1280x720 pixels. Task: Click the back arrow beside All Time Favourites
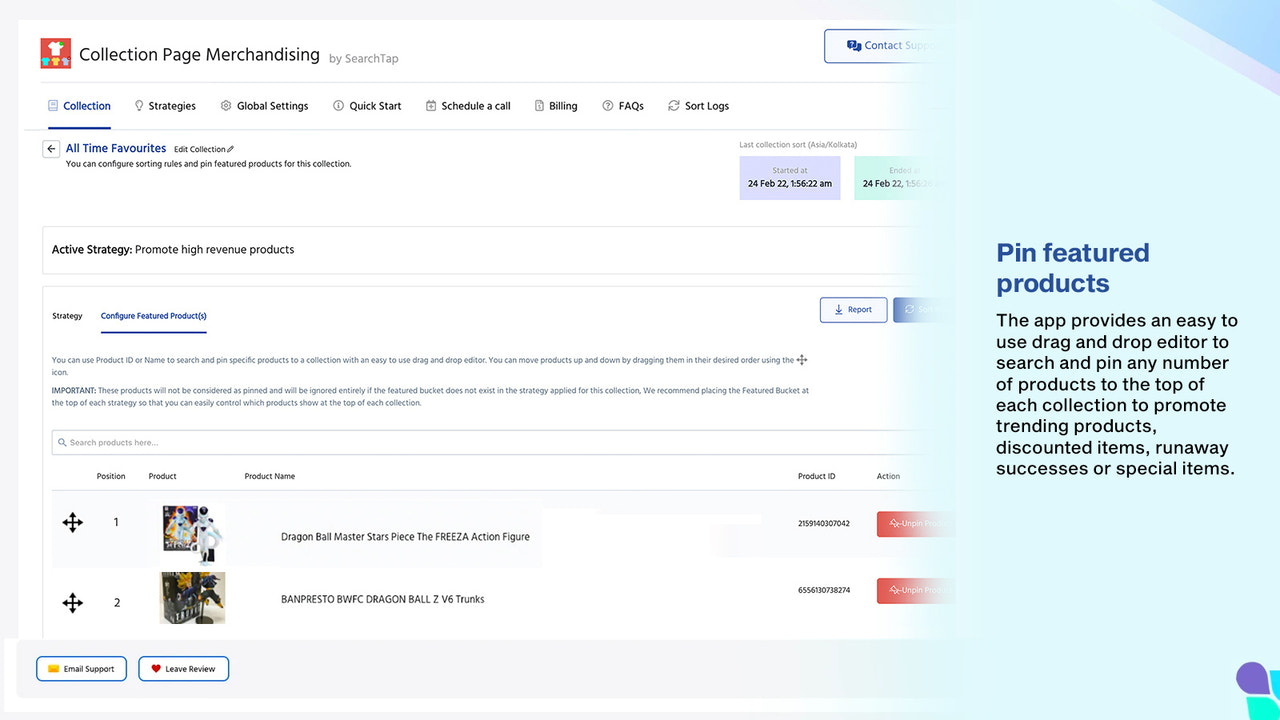tap(51, 148)
